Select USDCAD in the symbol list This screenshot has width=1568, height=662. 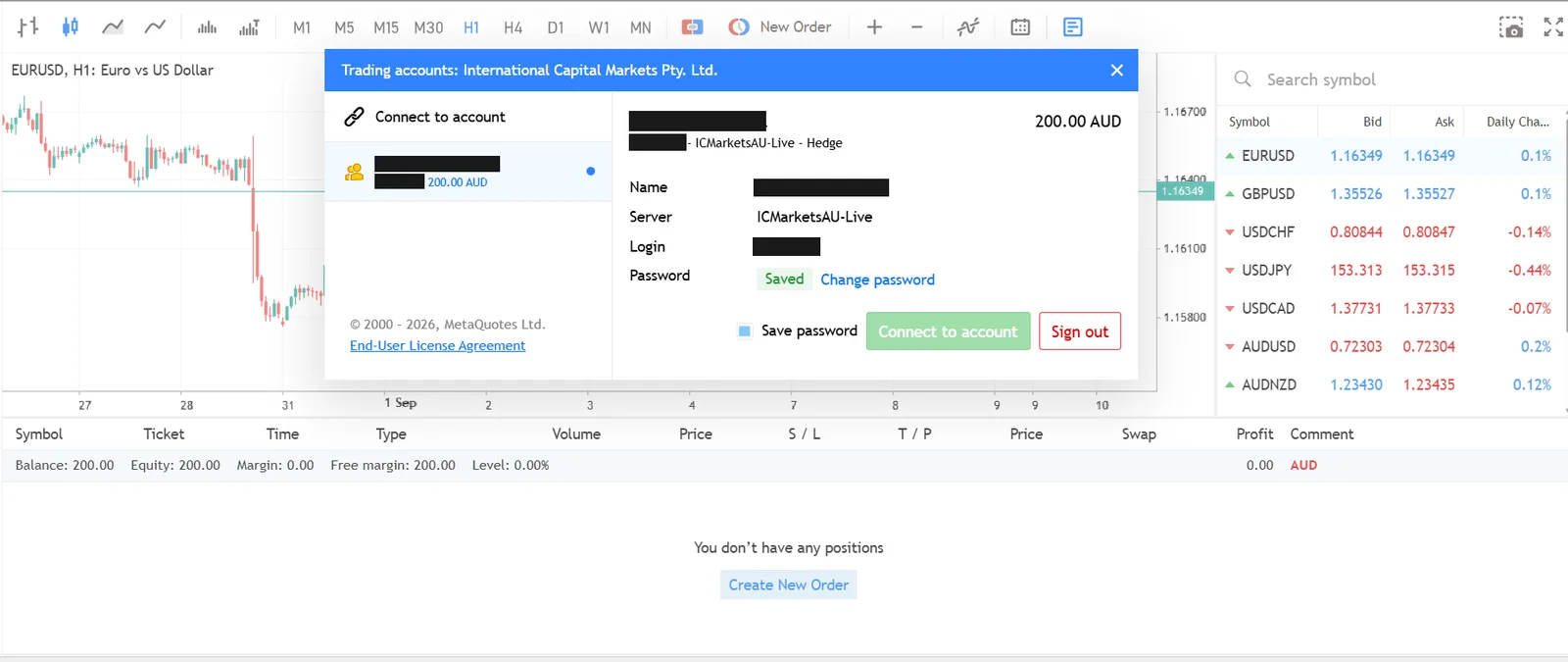[x=1268, y=309]
